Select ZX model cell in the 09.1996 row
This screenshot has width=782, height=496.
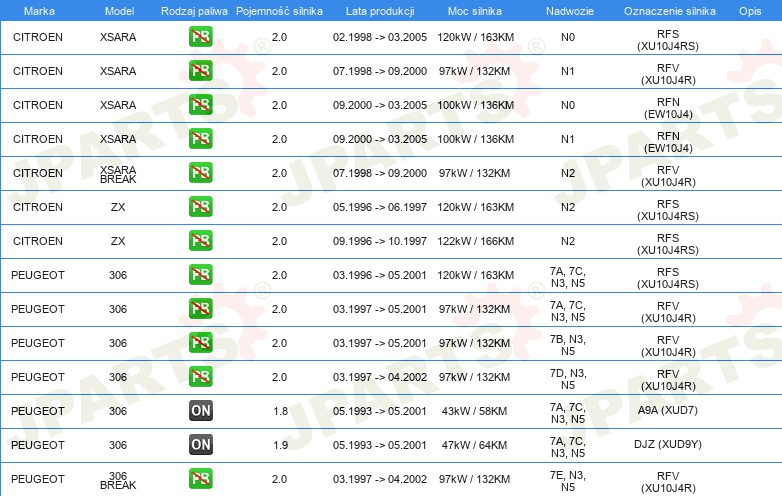pos(118,241)
